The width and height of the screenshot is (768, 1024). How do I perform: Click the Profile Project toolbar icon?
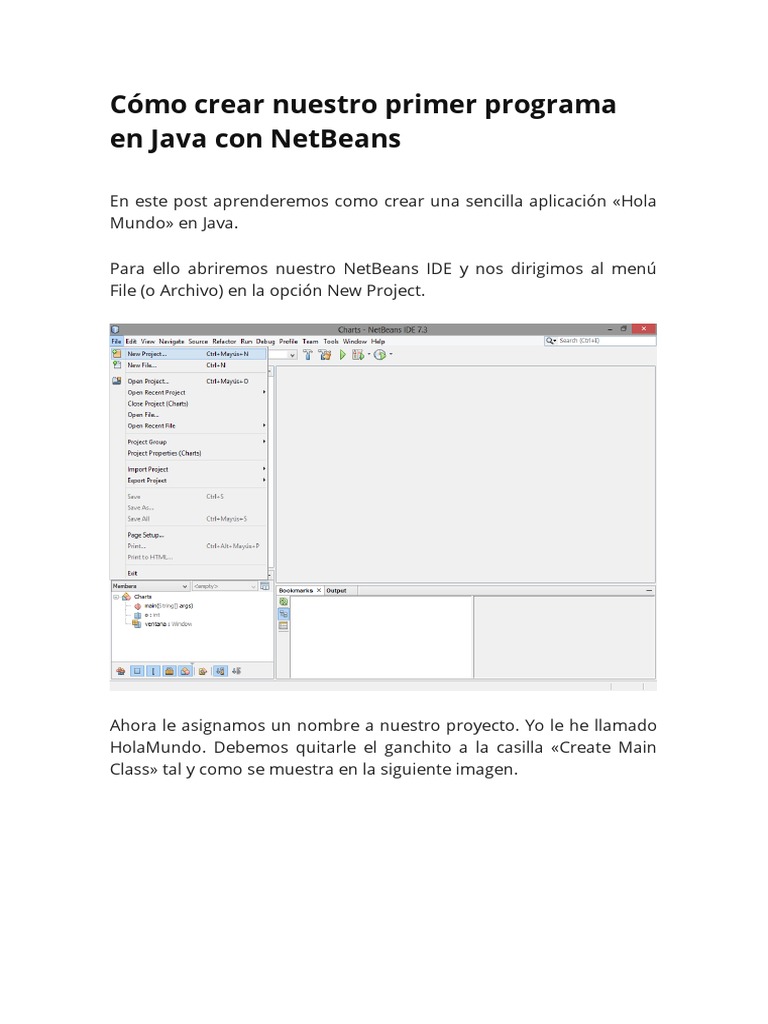(379, 355)
